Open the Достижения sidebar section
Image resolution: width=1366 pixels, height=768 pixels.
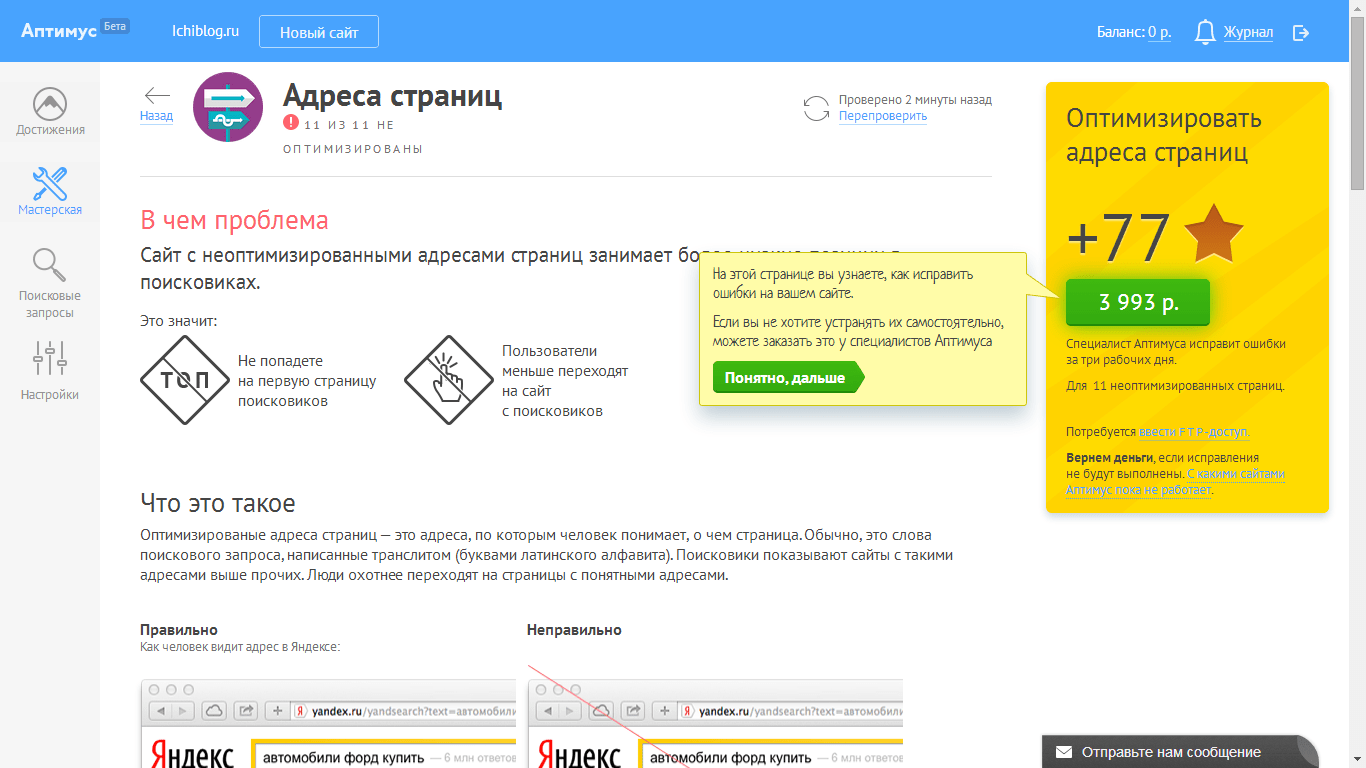pos(50,112)
